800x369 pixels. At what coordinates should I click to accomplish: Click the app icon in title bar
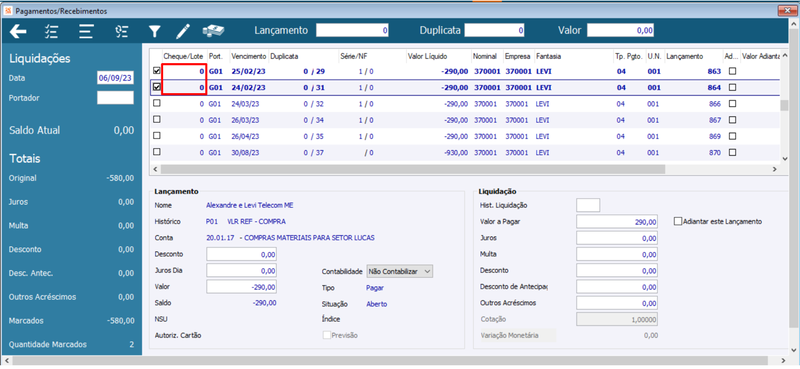pyautogui.click(x=8, y=10)
